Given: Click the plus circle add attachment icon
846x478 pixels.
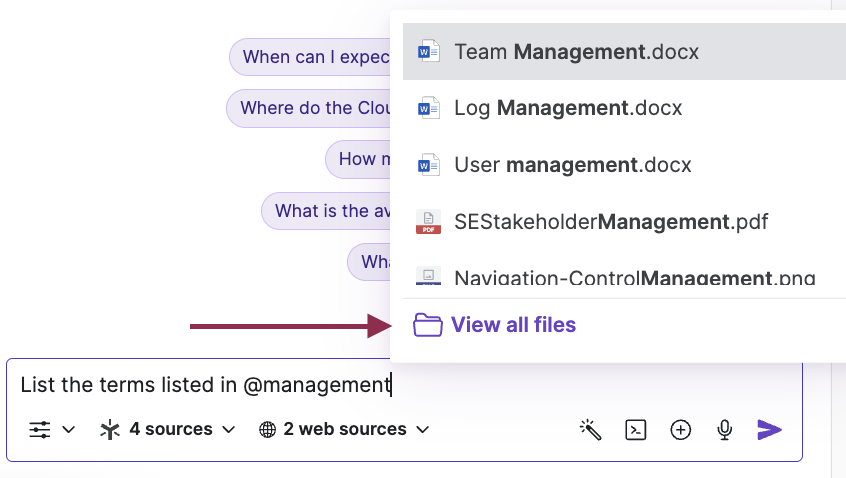Looking at the screenshot, I should [x=680, y=429].
